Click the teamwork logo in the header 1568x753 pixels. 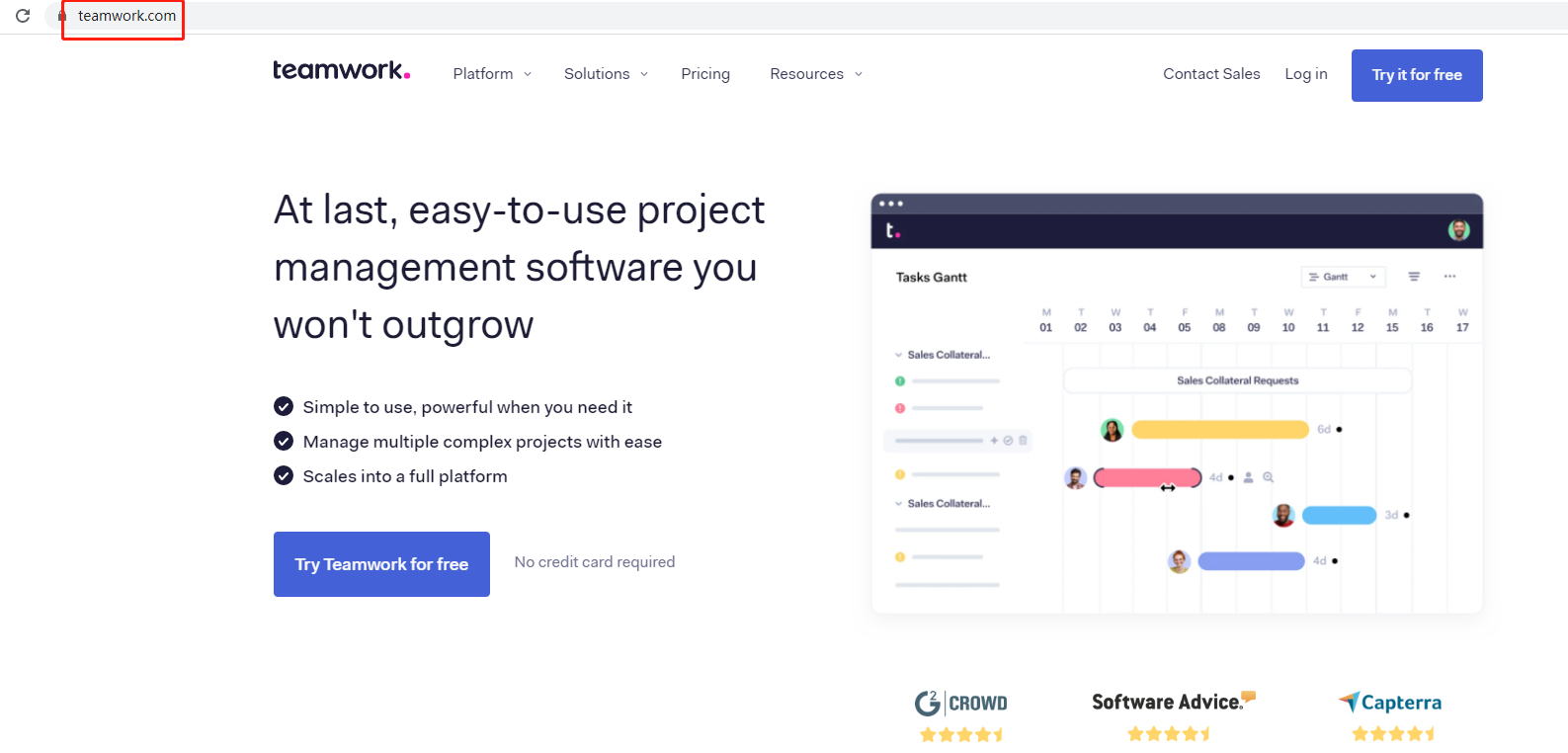(x=341, y=70)
